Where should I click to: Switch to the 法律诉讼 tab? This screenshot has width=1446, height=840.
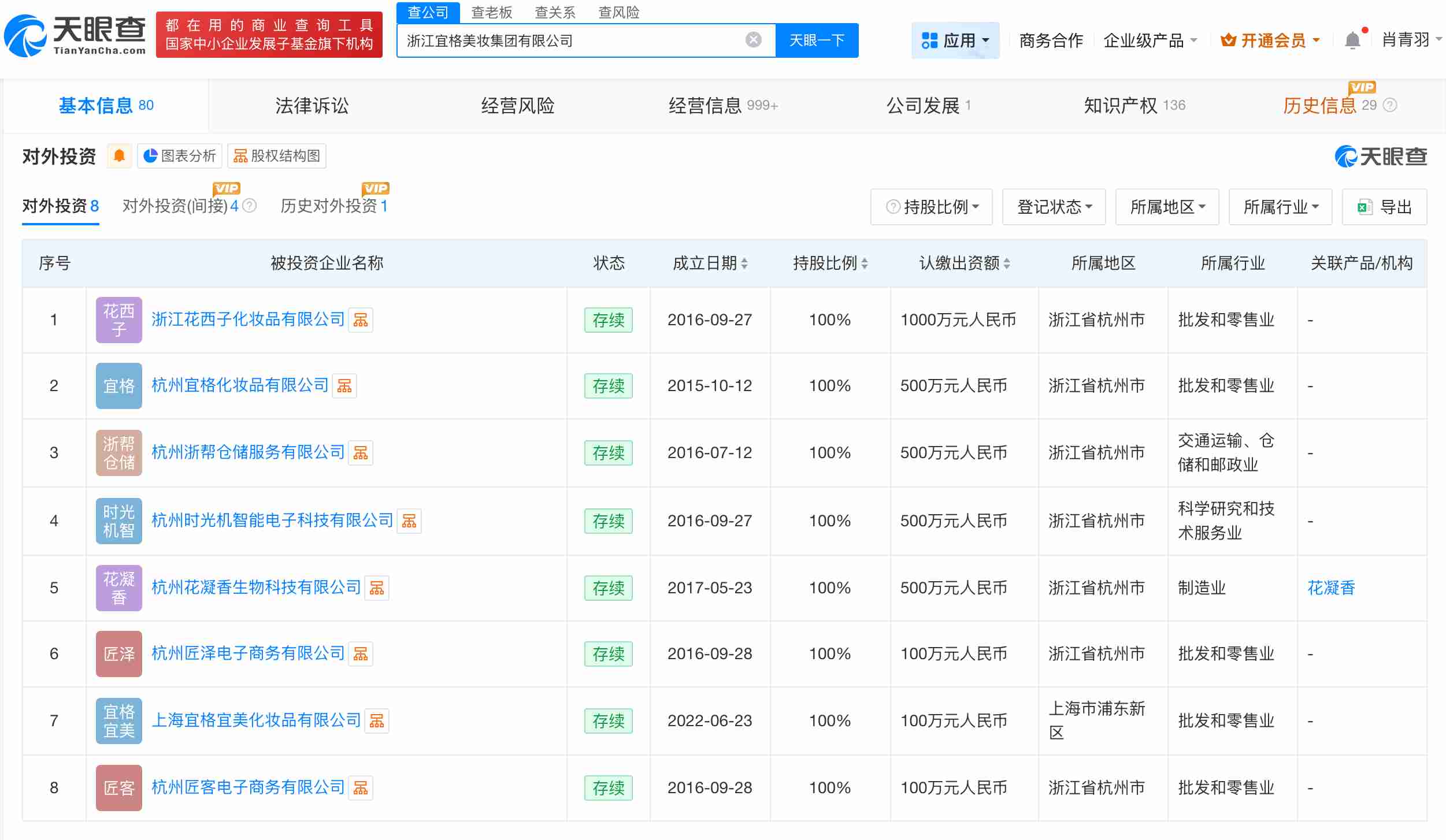point(312,106)
